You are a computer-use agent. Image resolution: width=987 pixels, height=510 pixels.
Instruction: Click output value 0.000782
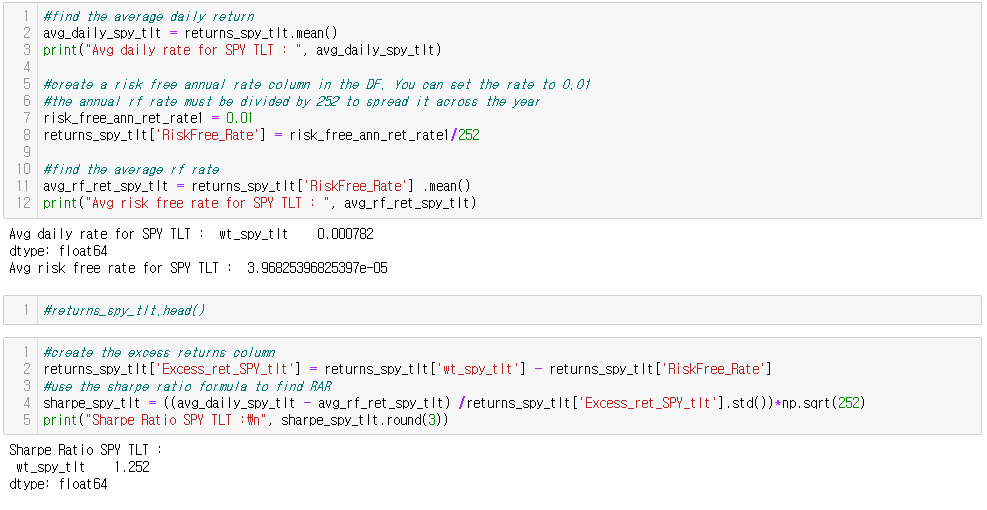tap(345, 234)
